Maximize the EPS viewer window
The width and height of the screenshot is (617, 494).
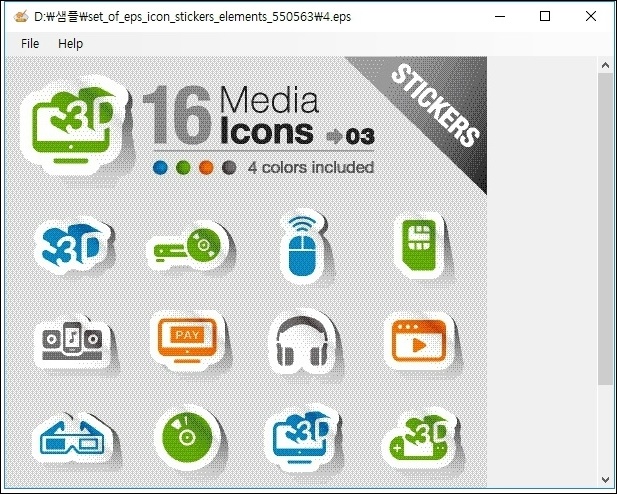click(x=545, y=17)
